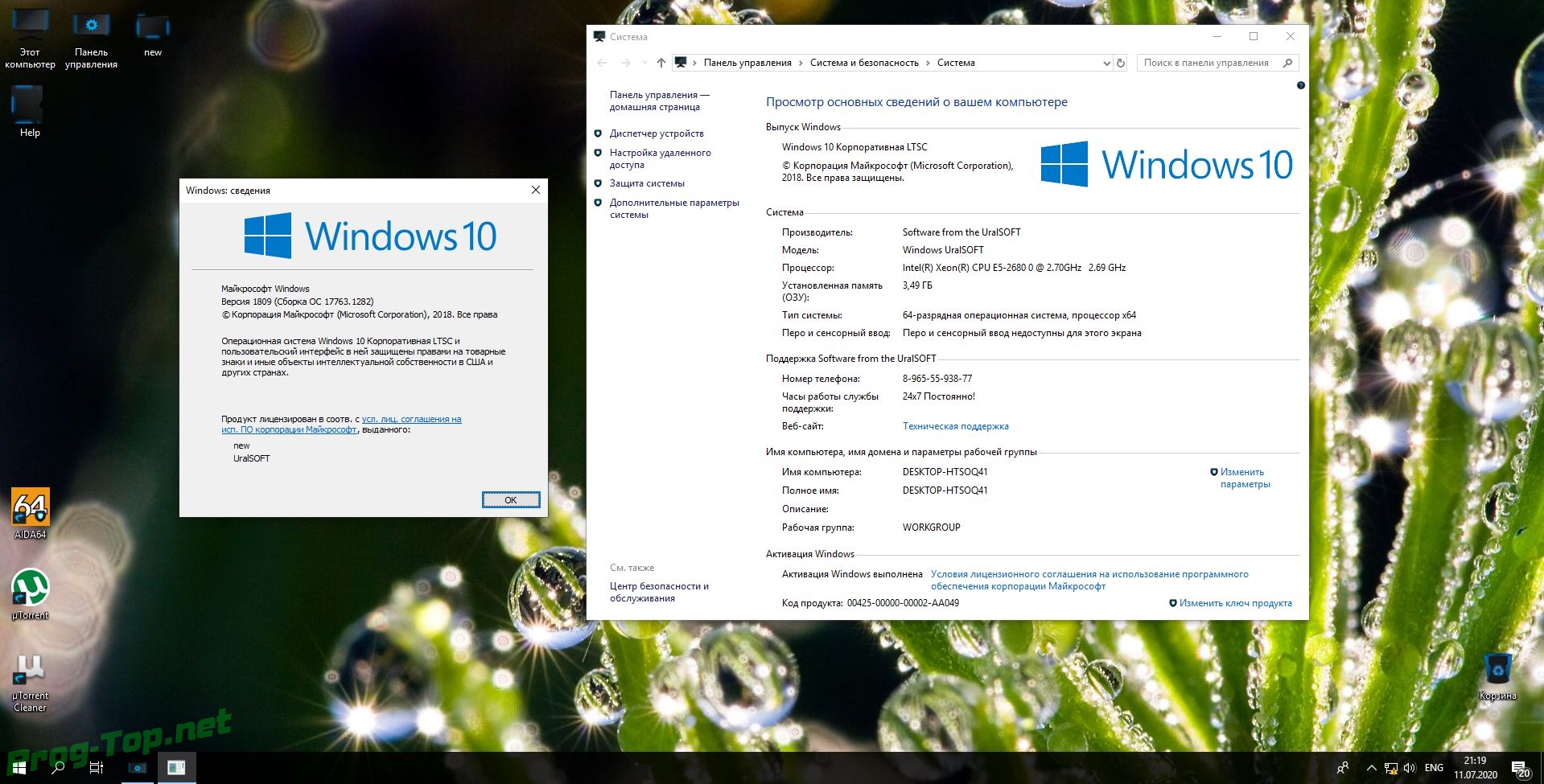The width and height of the screenshot is (1544, 784).
Task: Select the Система и безопасность breadcrumb
Action: pyautogui.click(x=864, y=63)
